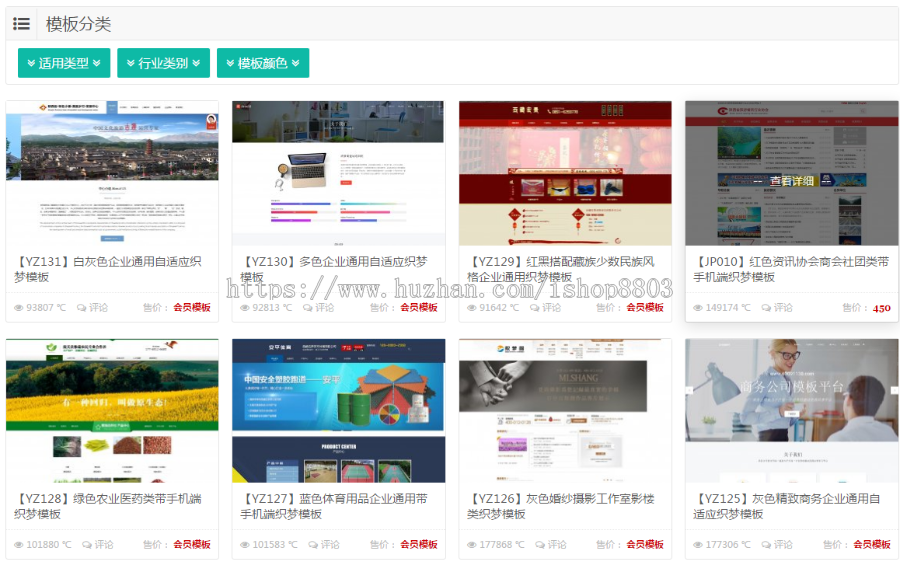Open the YZ131 template thumbnail
Viewport: 900px width, 572px height.
(112, 173)
